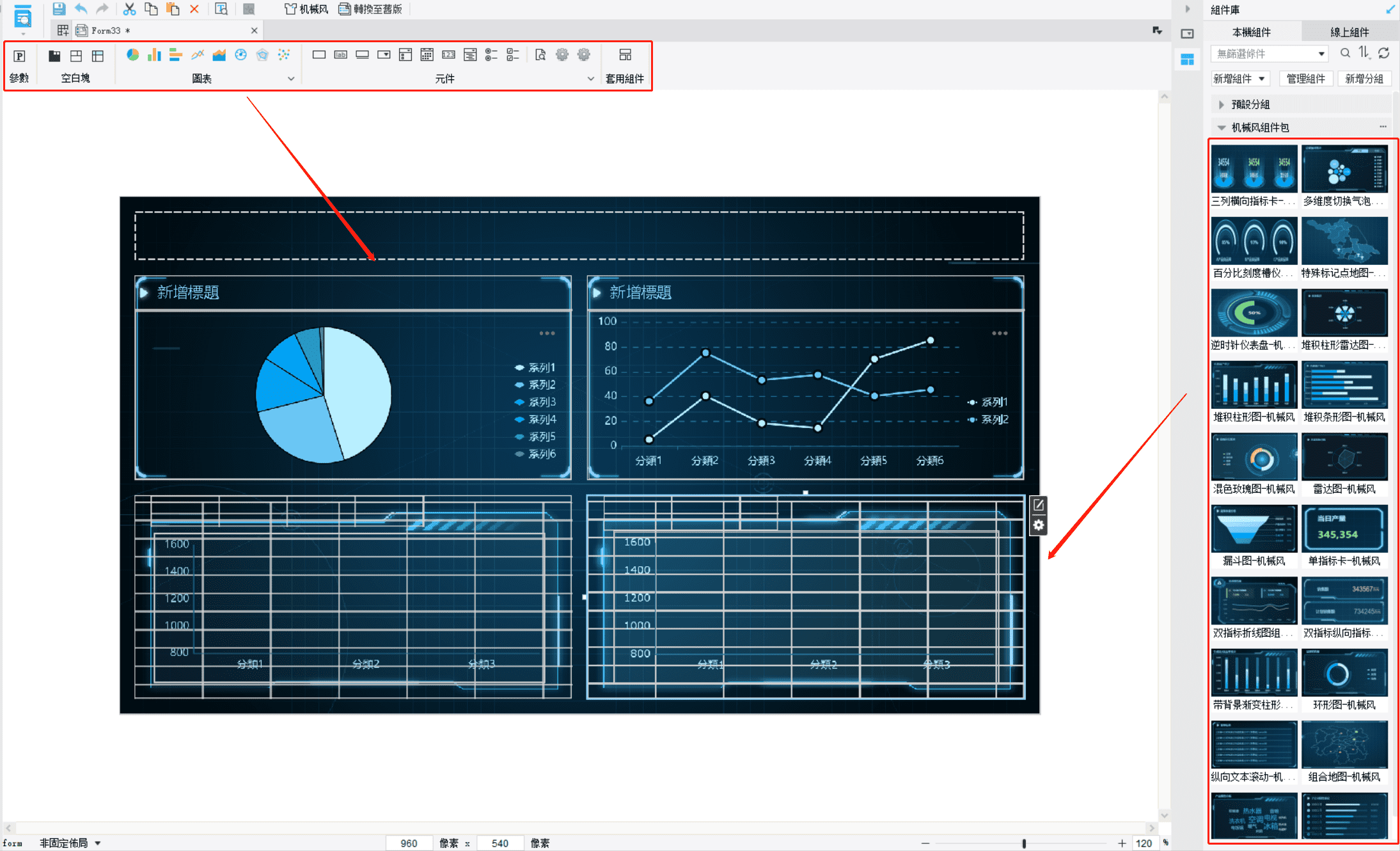Select the number 123 widget icon
Screen dimensions: 1400x851
pyautogui.click(x=449, y=55)
